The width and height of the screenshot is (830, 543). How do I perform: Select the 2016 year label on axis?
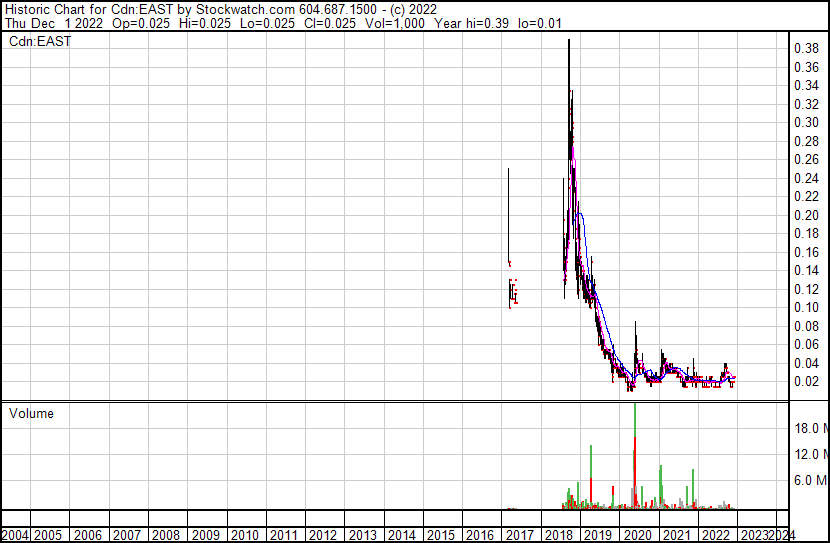[480, 535]
